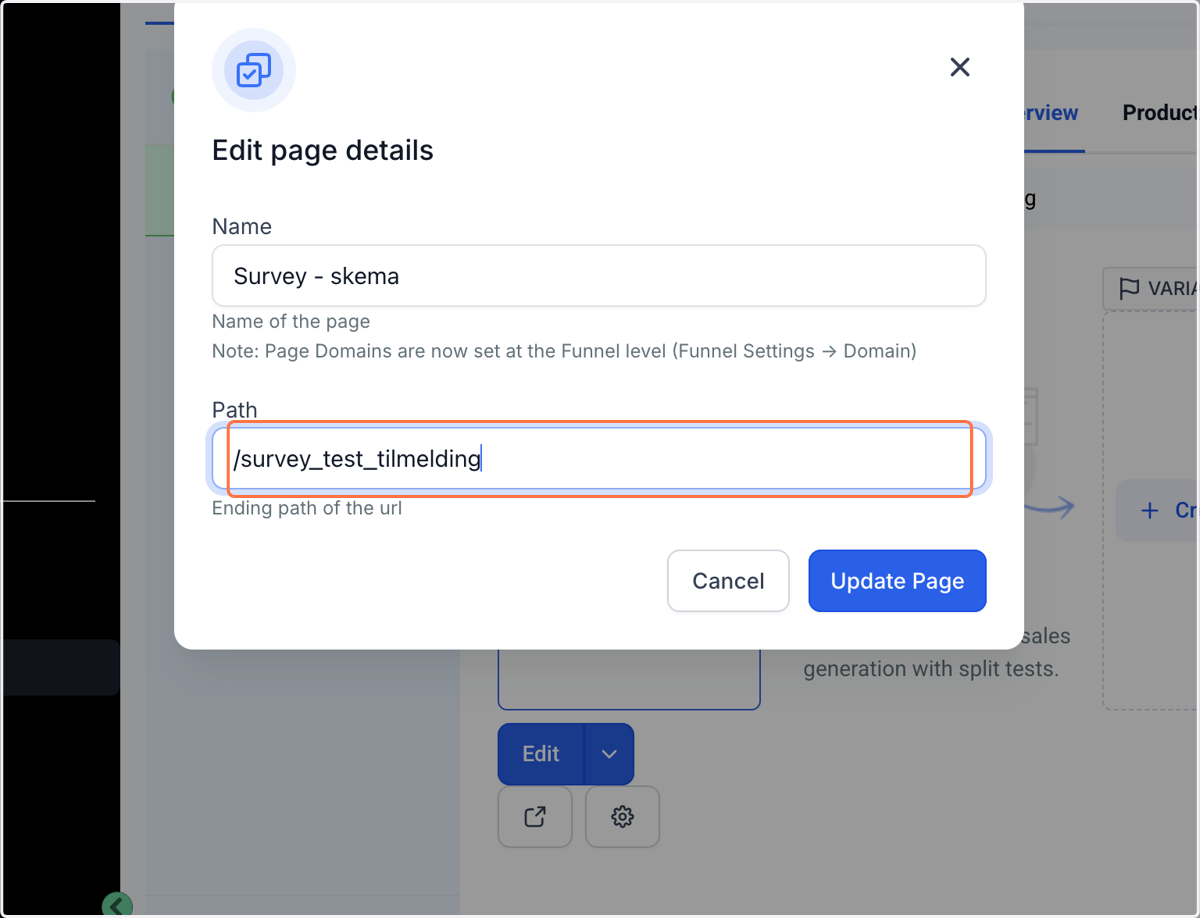This screenshot has width=1200, height=918.
Task: Close the Edit page details dialog
Action: point(960,67)
